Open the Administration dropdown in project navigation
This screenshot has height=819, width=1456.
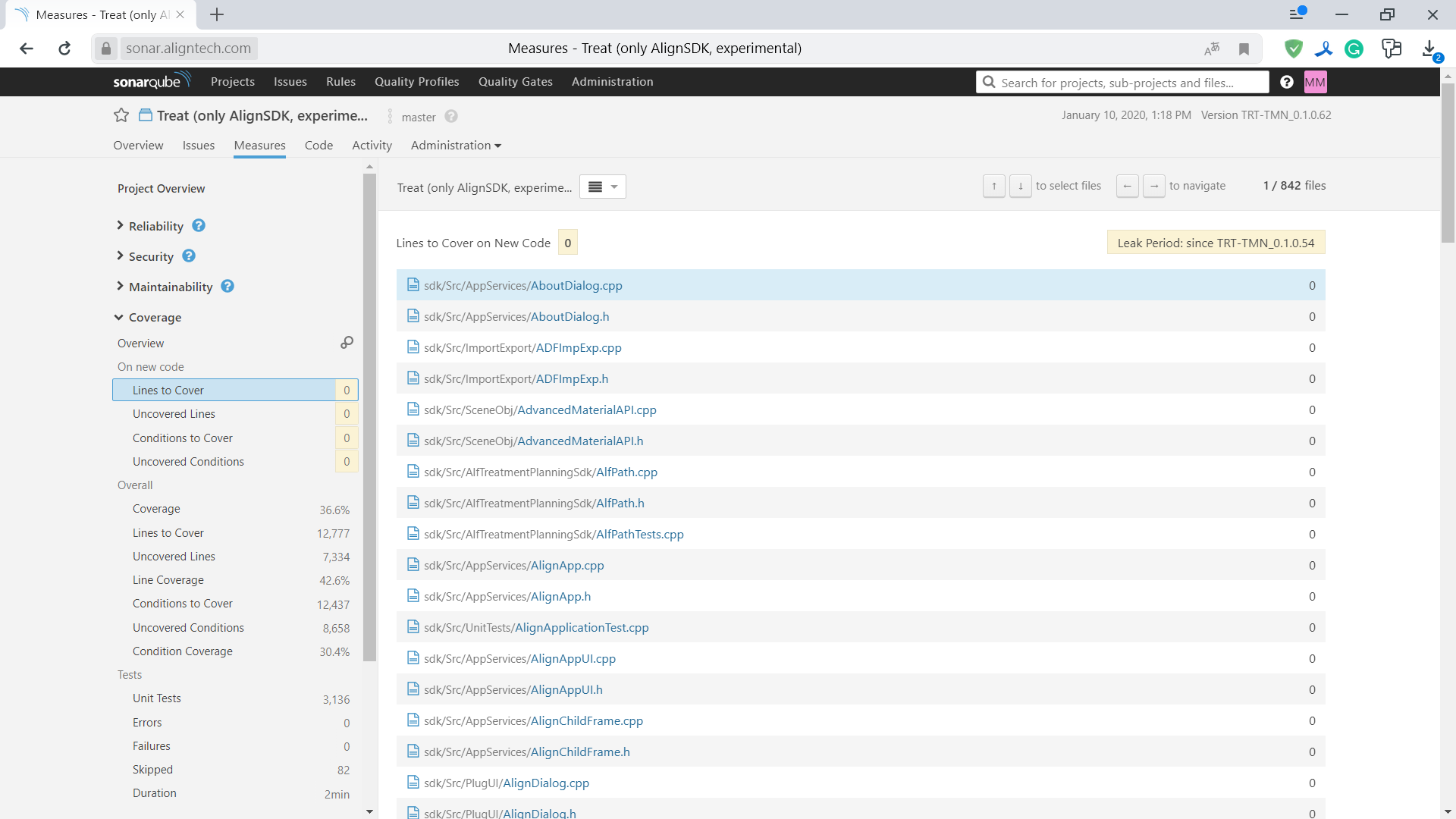click(x=455, y=145)
